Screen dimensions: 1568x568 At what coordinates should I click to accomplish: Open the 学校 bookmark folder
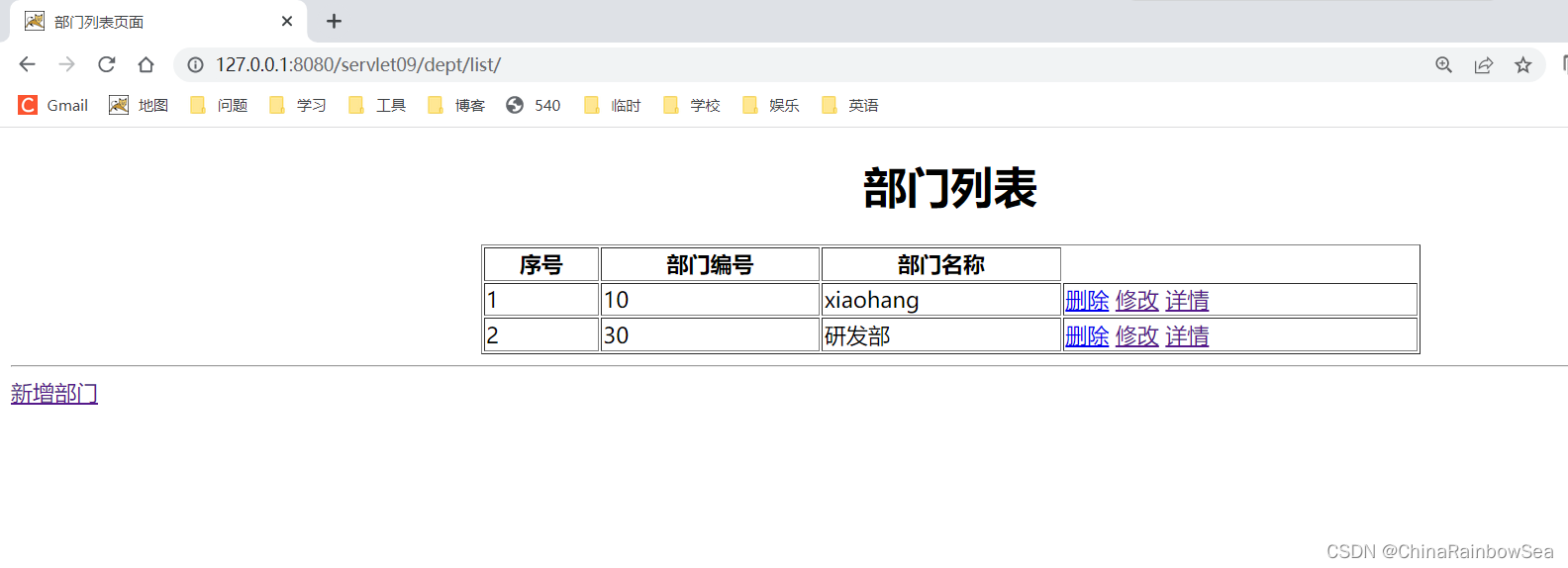point(691,105)
